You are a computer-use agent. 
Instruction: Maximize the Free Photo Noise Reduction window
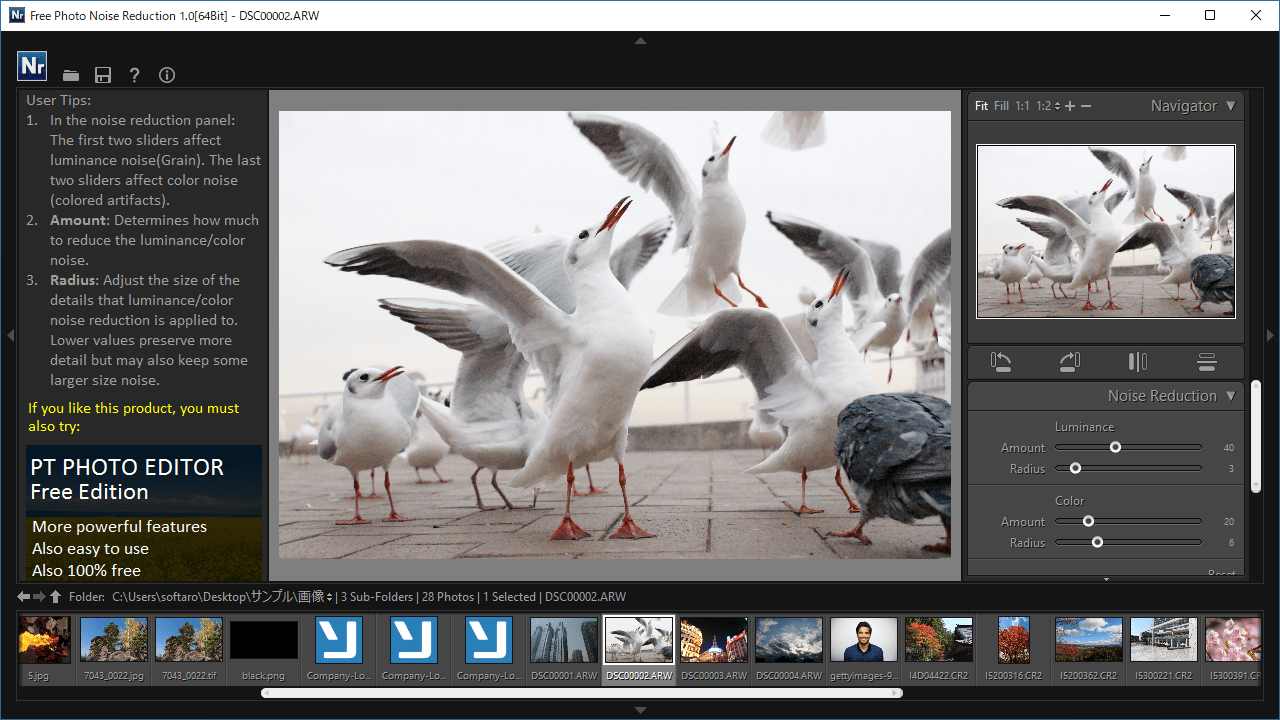[x=1210, y=15]
